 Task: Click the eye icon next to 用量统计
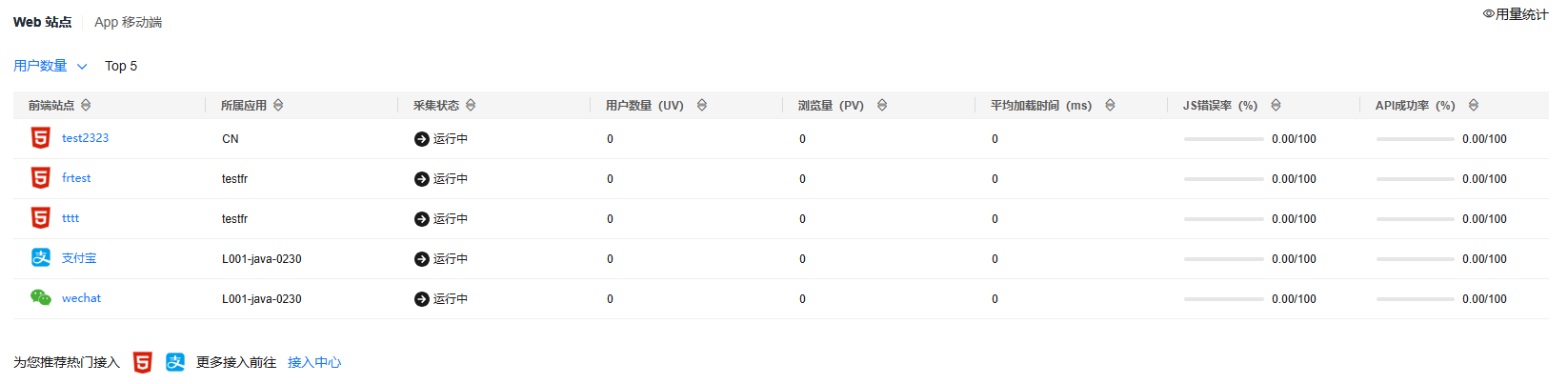point(1488,14)
